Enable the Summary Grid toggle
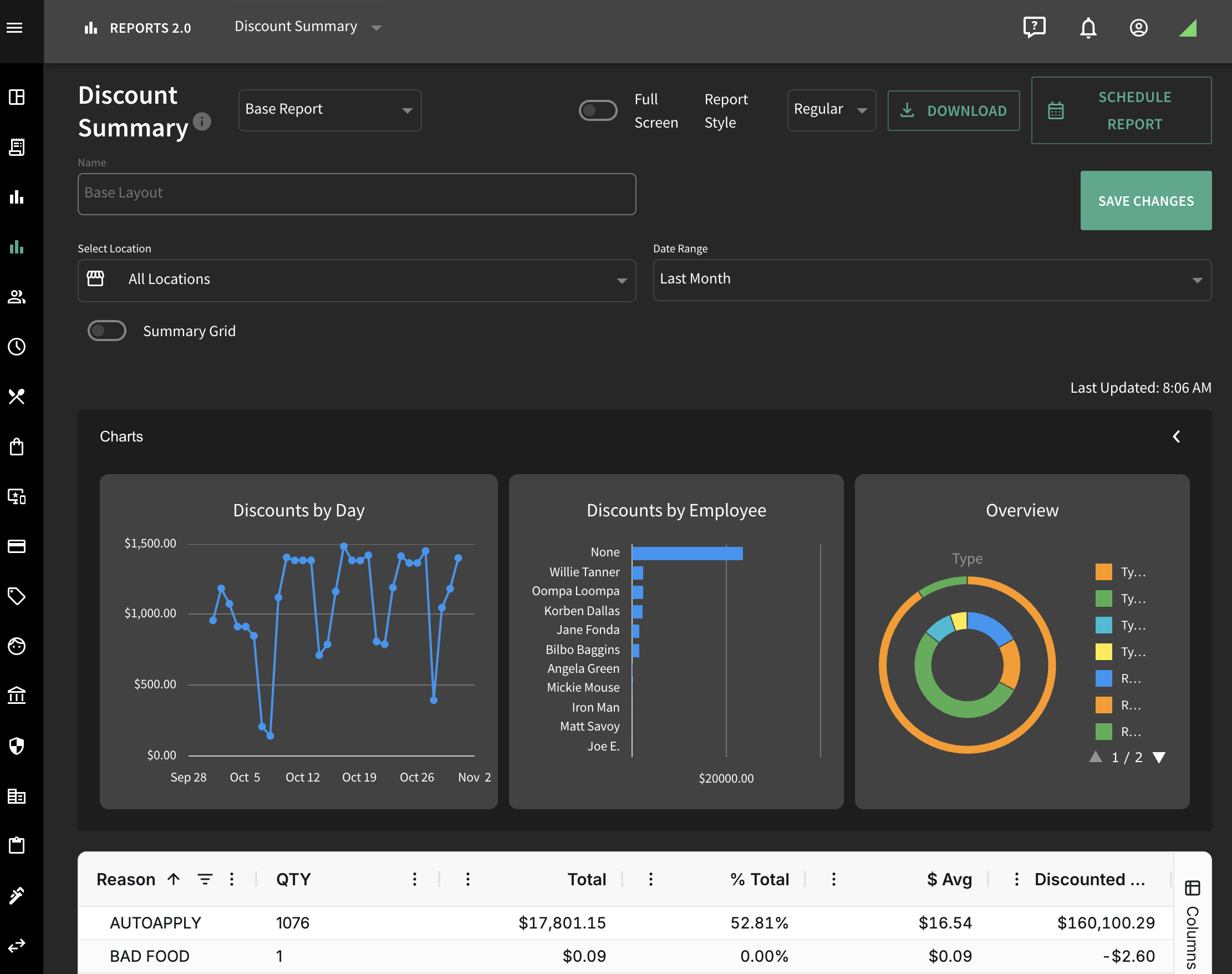The image size is (1232, 974). click(x=106, y=331)
